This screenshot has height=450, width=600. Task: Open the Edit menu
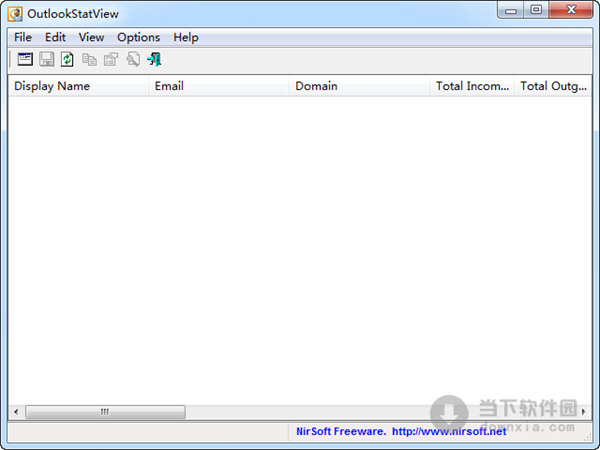click(x=55, y=38)
